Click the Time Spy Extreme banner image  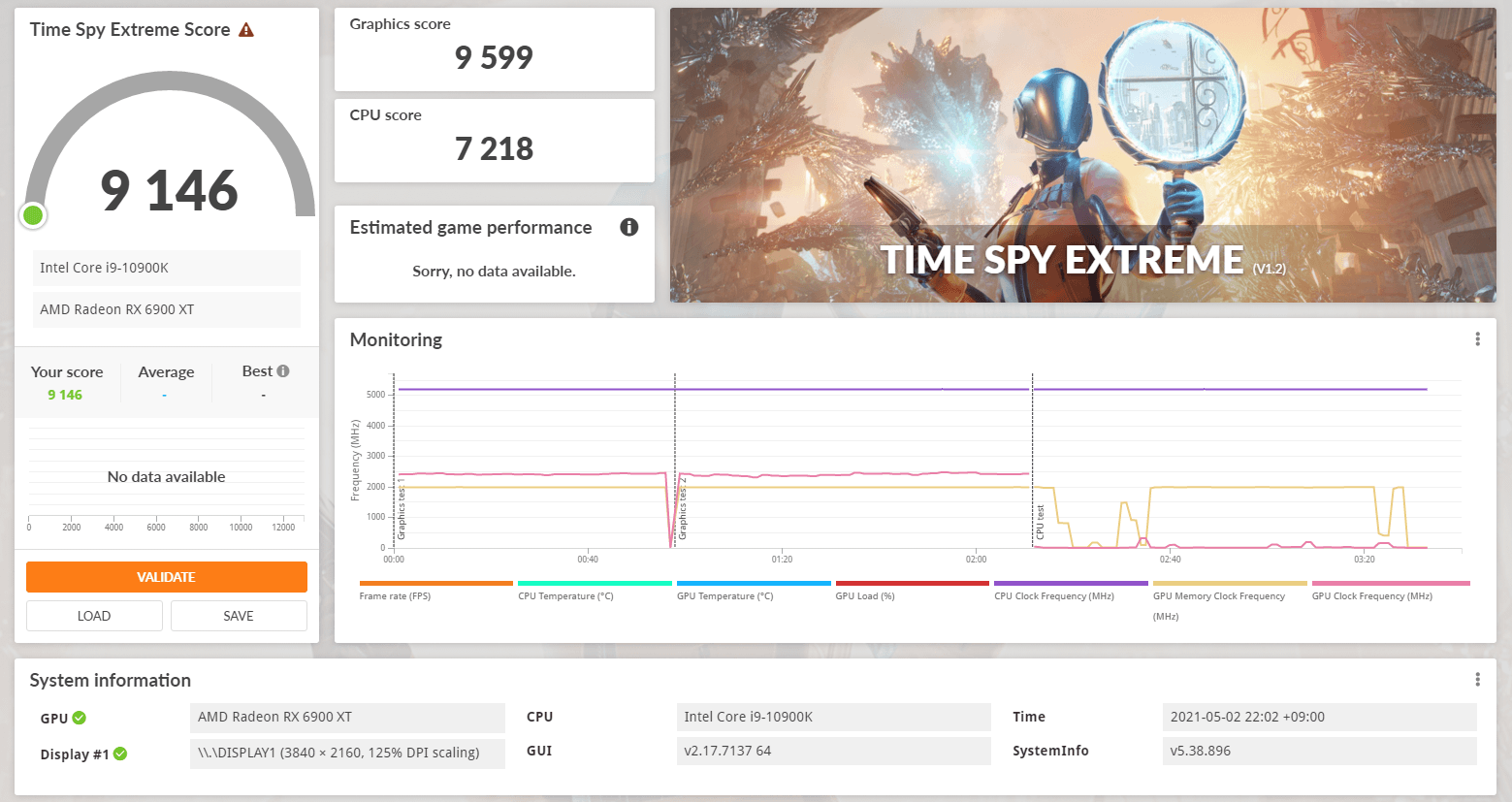(x=1082, y=155)
